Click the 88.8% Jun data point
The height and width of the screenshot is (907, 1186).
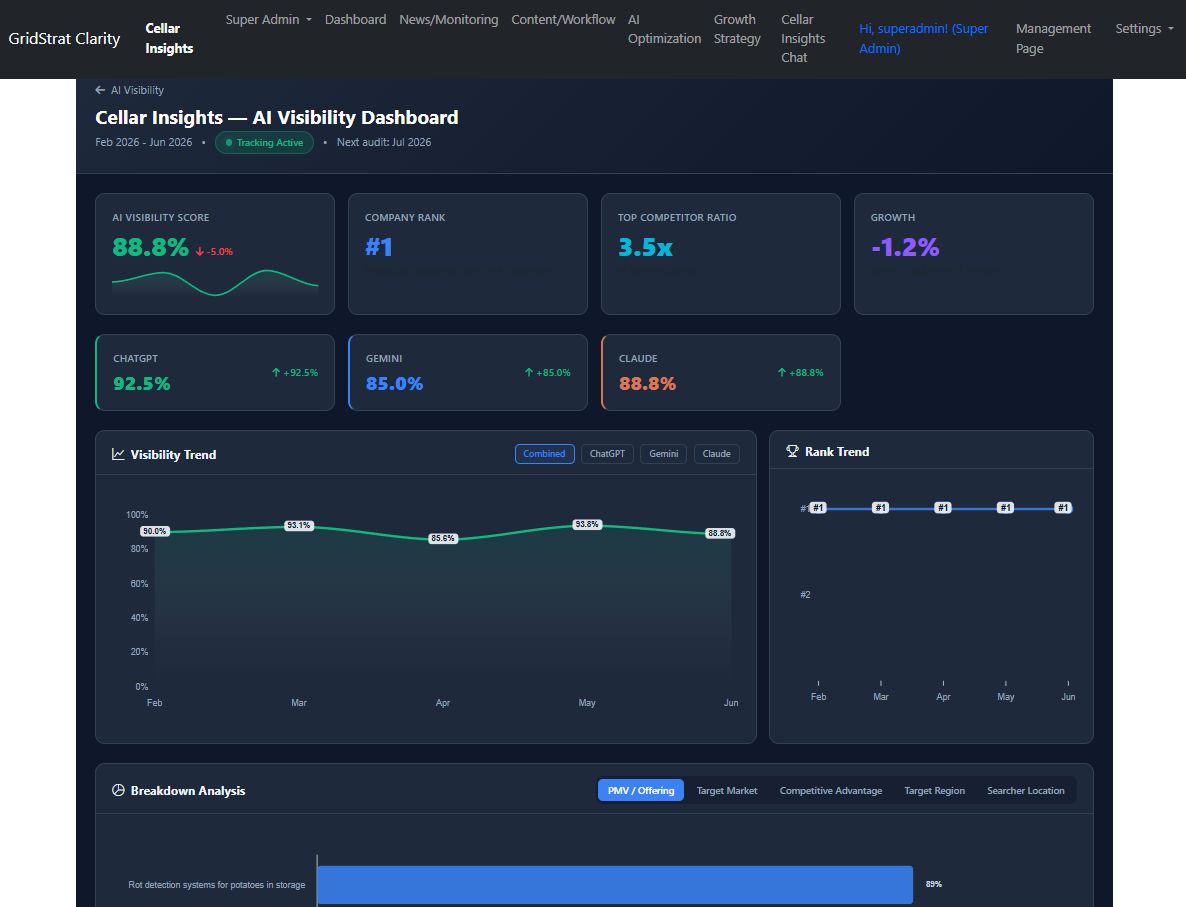tap(719, 533)
